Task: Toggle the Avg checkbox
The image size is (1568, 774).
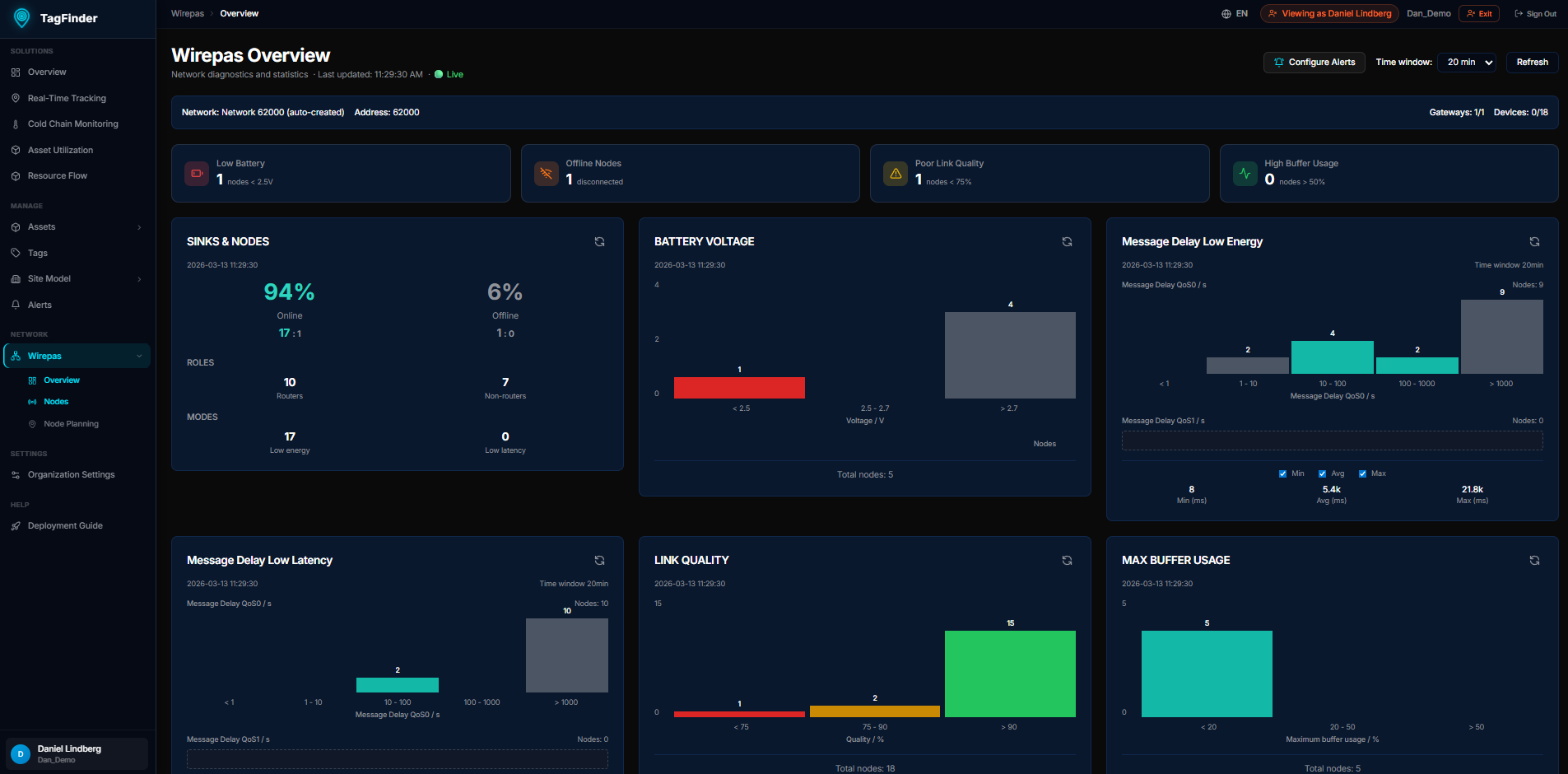Action: [x=1322, y=474]
